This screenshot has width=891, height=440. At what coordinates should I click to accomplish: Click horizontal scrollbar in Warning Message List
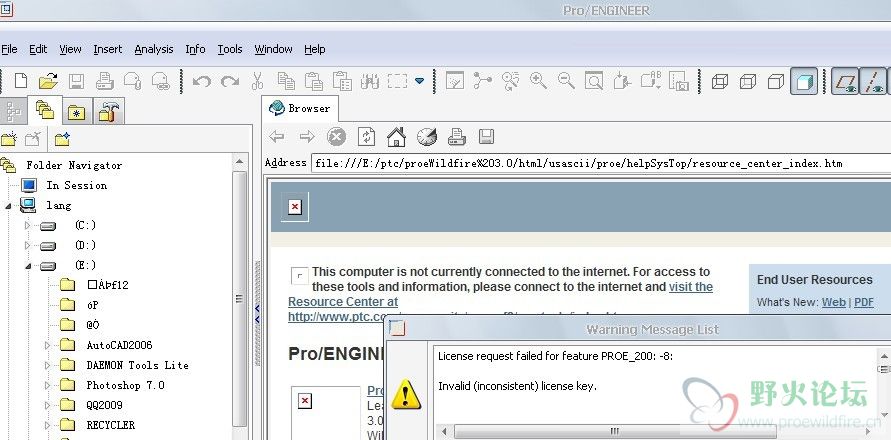click(x=616, y=431)
